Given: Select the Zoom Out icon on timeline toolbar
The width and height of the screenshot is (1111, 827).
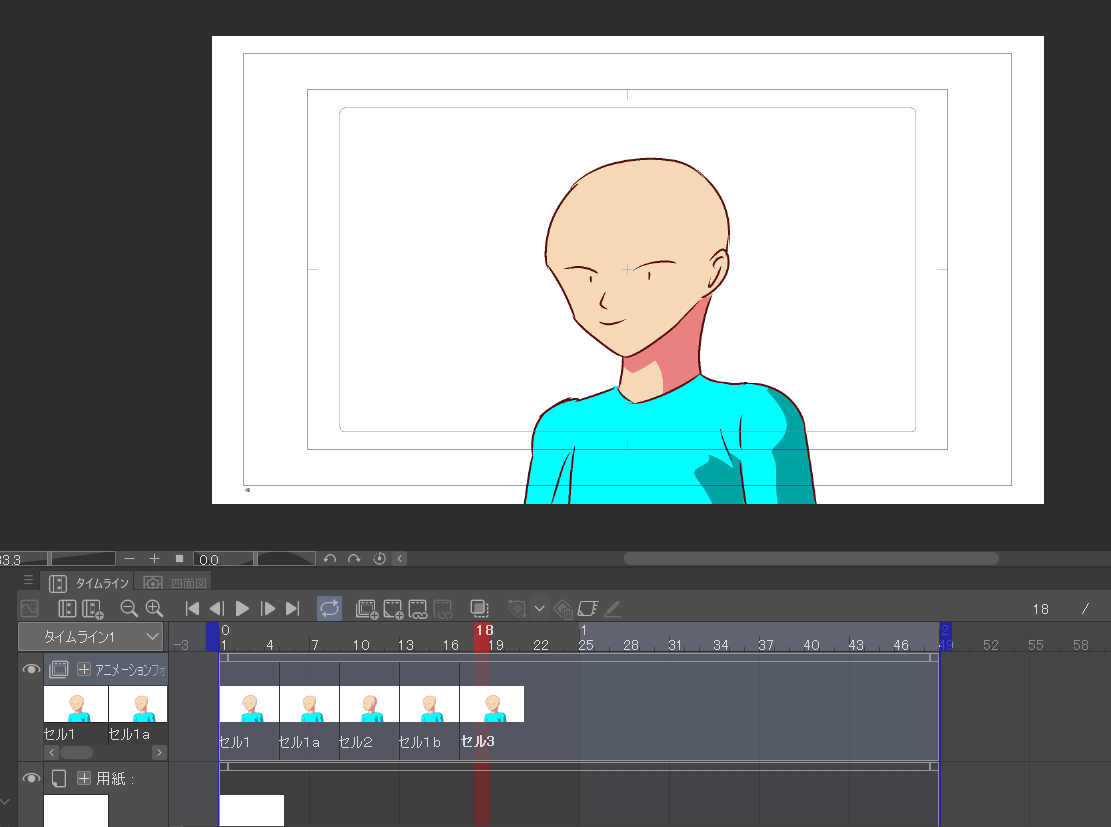Looking at the screenshot, I should point(127,608).
